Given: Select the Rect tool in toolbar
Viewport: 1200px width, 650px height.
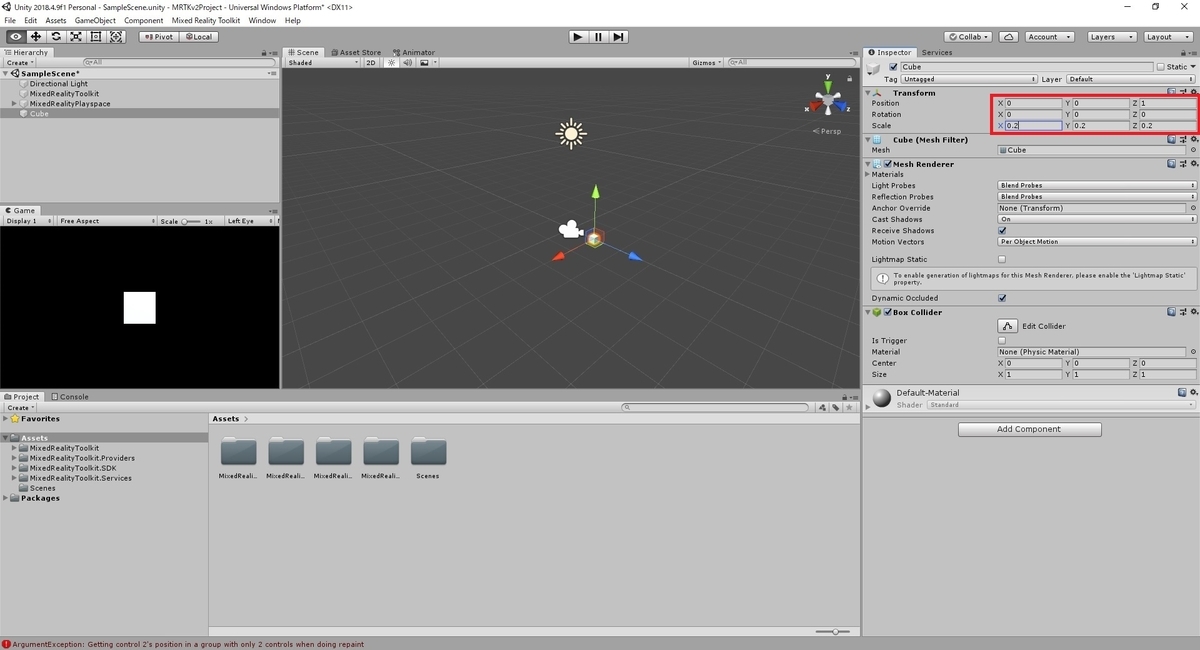Looking at the screenshot, I should (96, 37).
